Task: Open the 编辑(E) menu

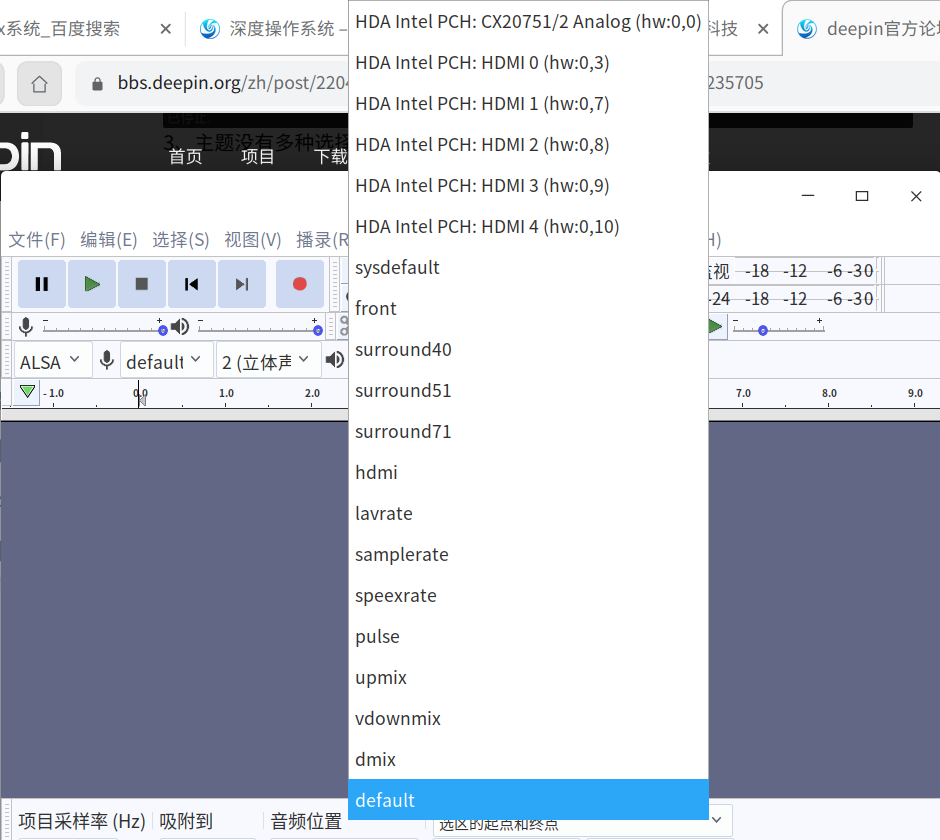Action: click(x=109, y=240)
